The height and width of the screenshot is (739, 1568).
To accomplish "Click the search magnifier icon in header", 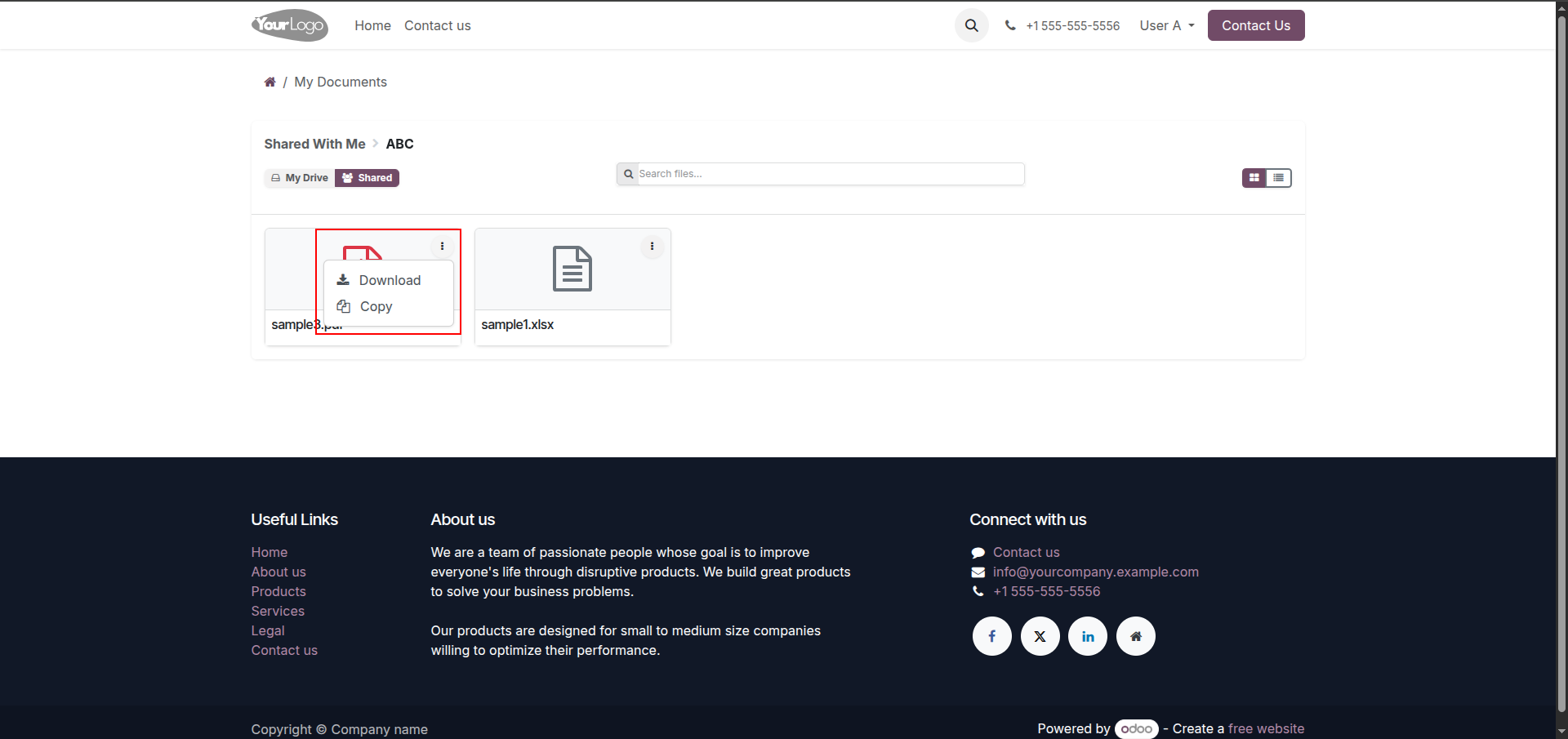I will tap(971, 25).
